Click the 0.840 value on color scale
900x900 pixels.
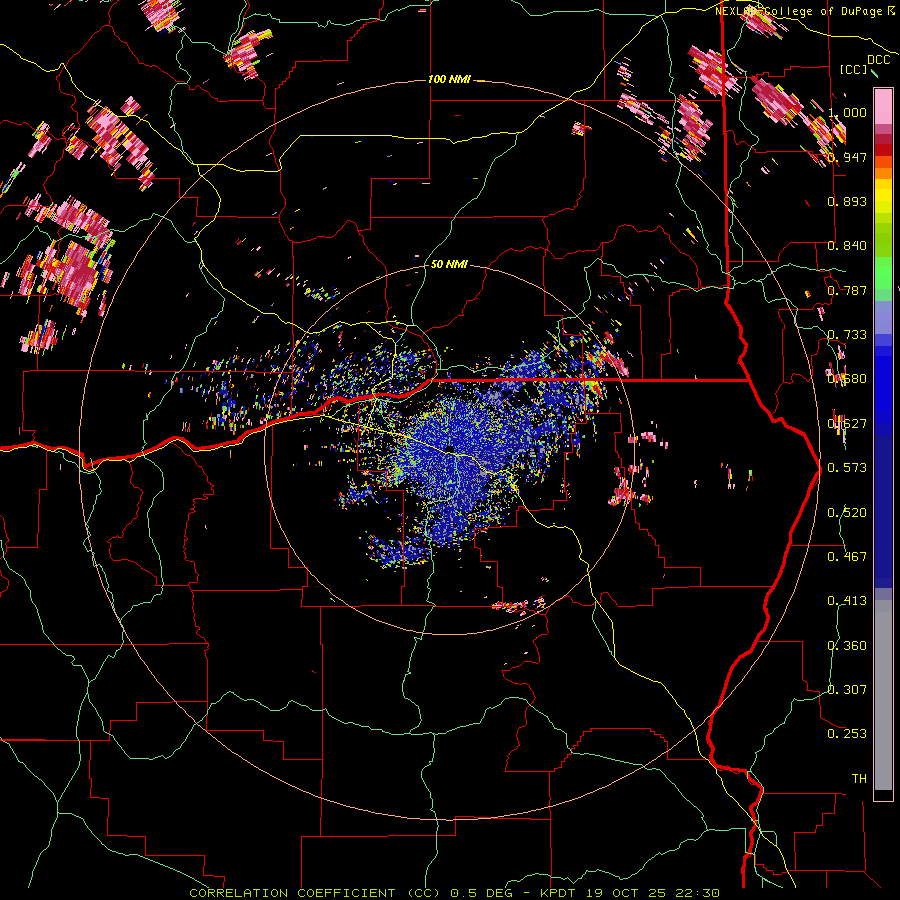point(847,246)
